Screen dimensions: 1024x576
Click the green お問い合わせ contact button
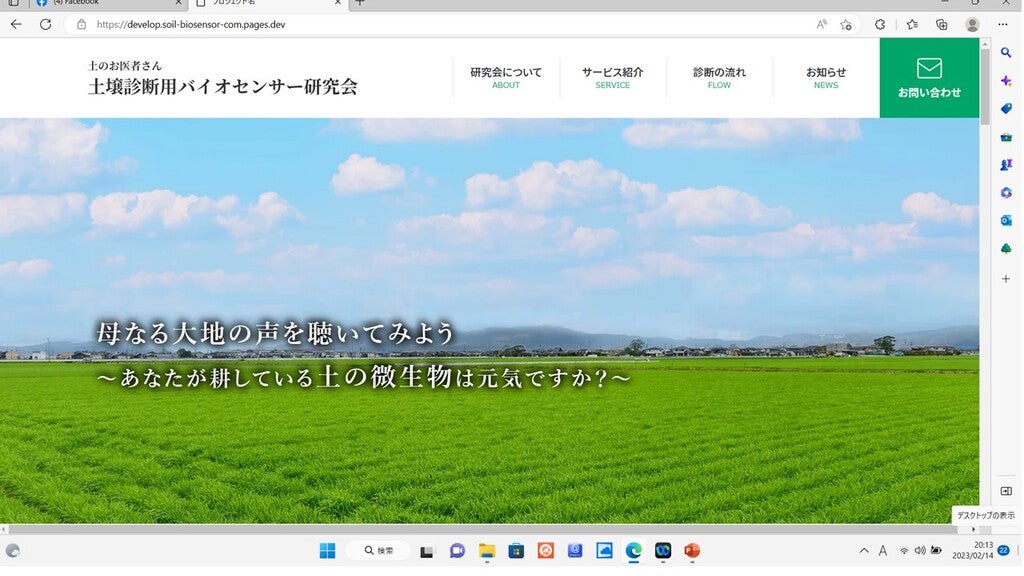(929, 78)
